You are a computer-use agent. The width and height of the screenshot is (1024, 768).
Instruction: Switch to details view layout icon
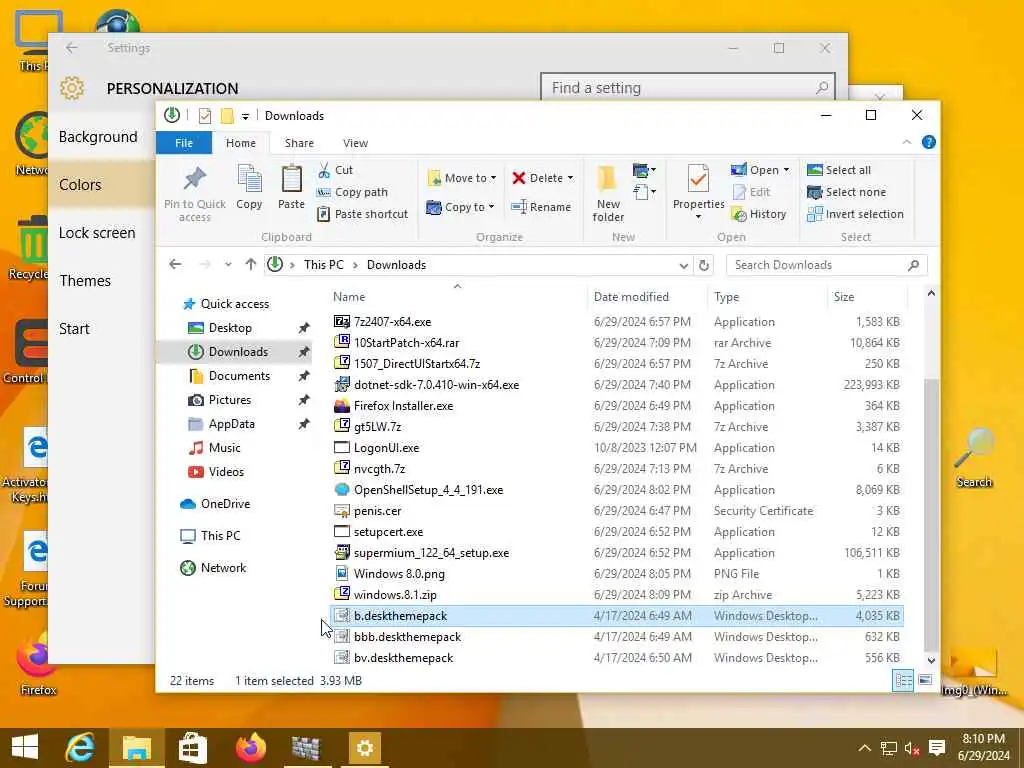[903, 680]
